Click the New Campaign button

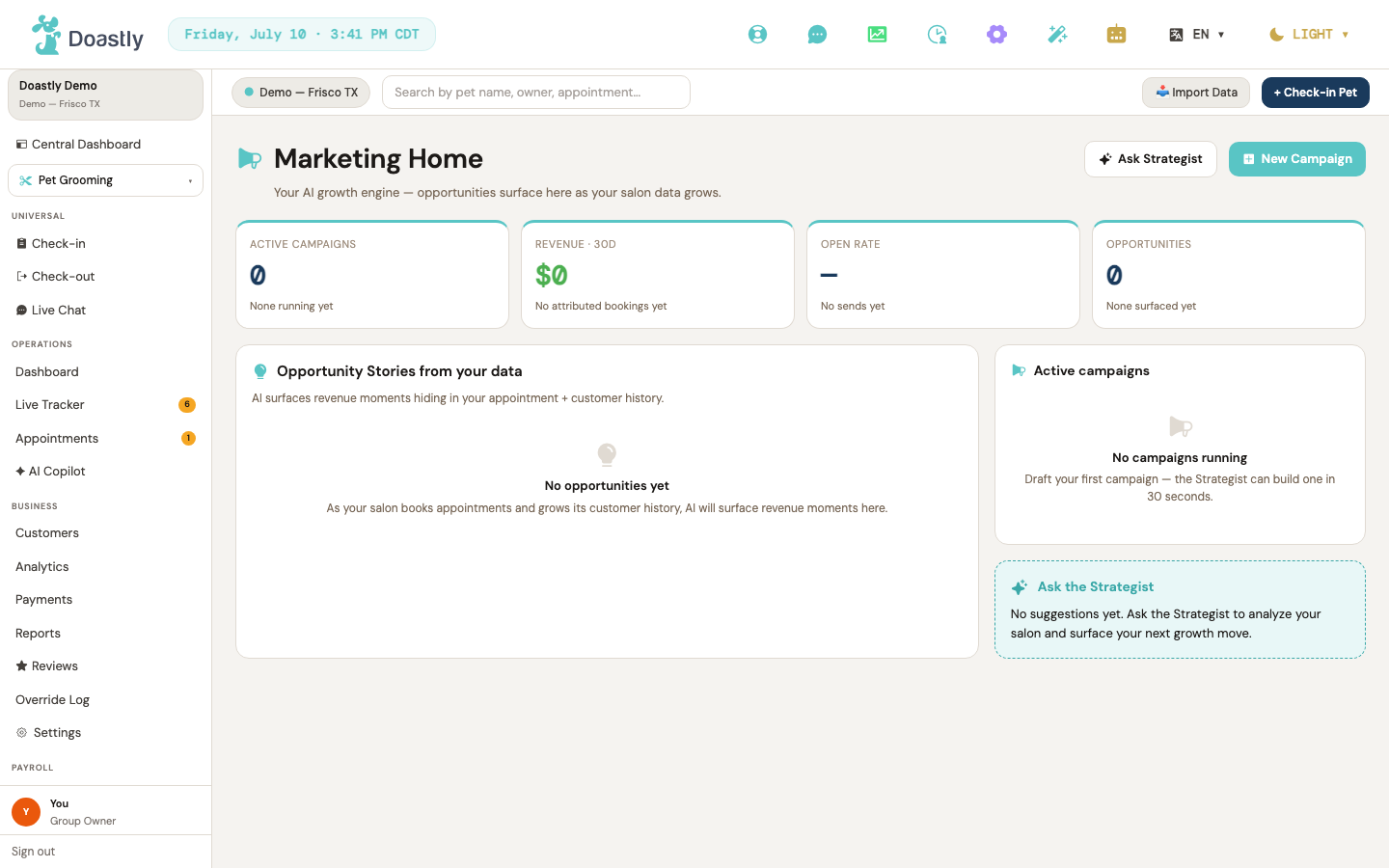1297,159
